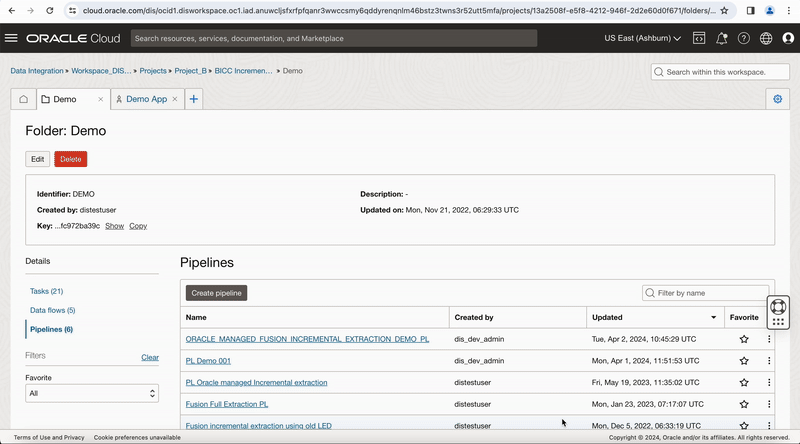This screenshot has width=800, height=444.
Task: View site information icon in address bar
Action: pos(72,10)
